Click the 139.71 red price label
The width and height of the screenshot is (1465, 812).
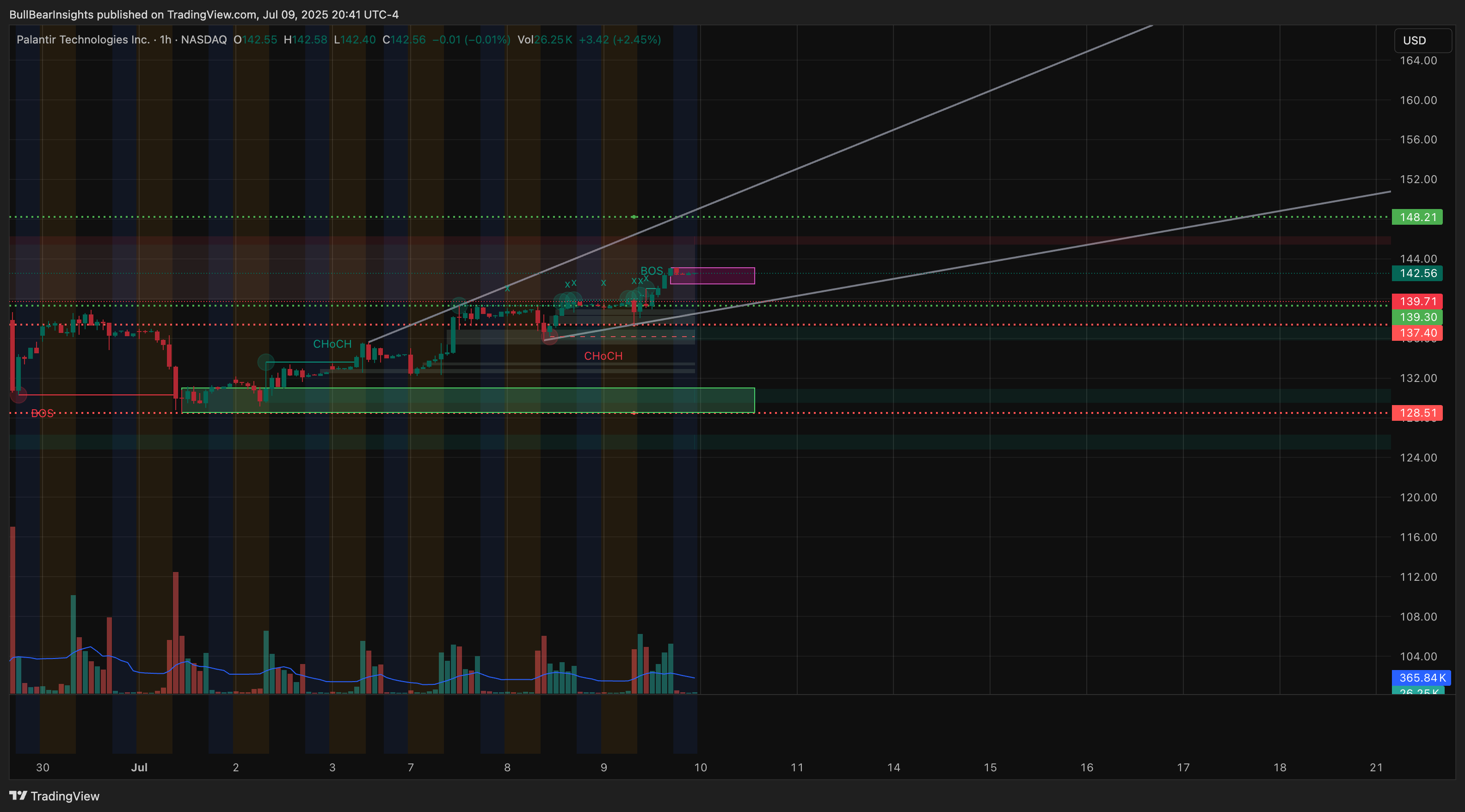[x=1417, y=301]
